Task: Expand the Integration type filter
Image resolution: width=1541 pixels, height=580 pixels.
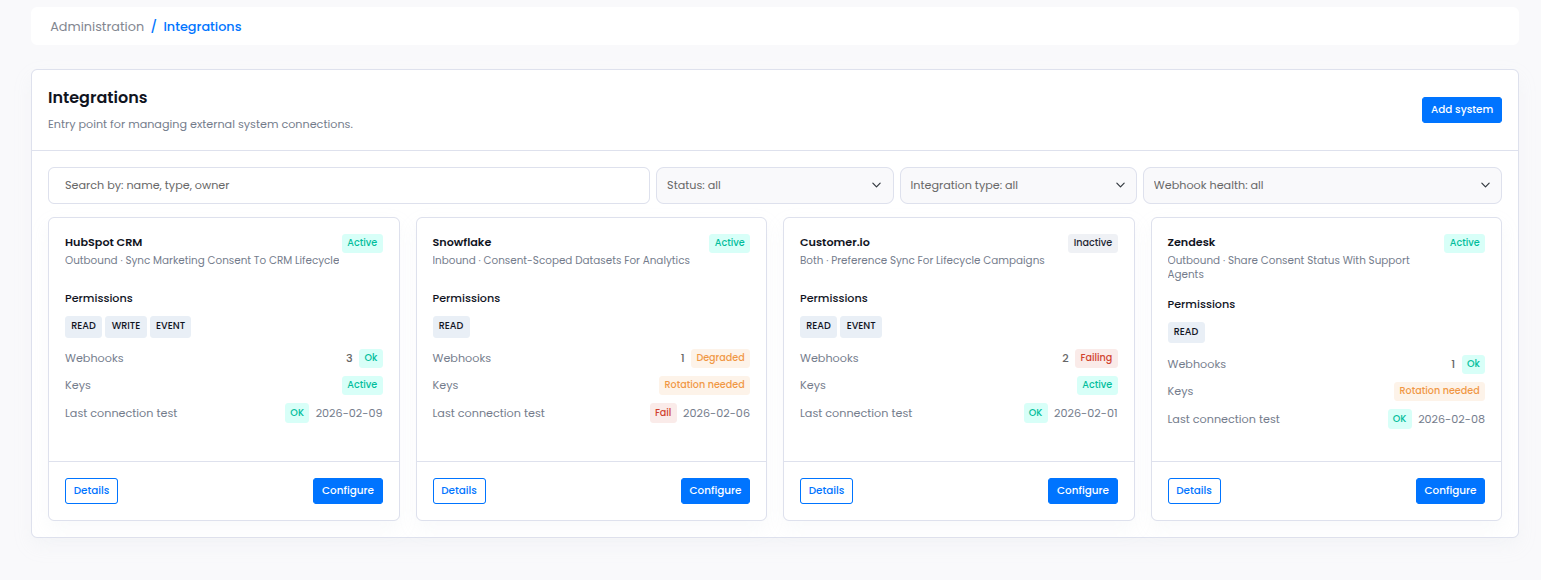Action: pyautogui.click(x=1016, y=185)
